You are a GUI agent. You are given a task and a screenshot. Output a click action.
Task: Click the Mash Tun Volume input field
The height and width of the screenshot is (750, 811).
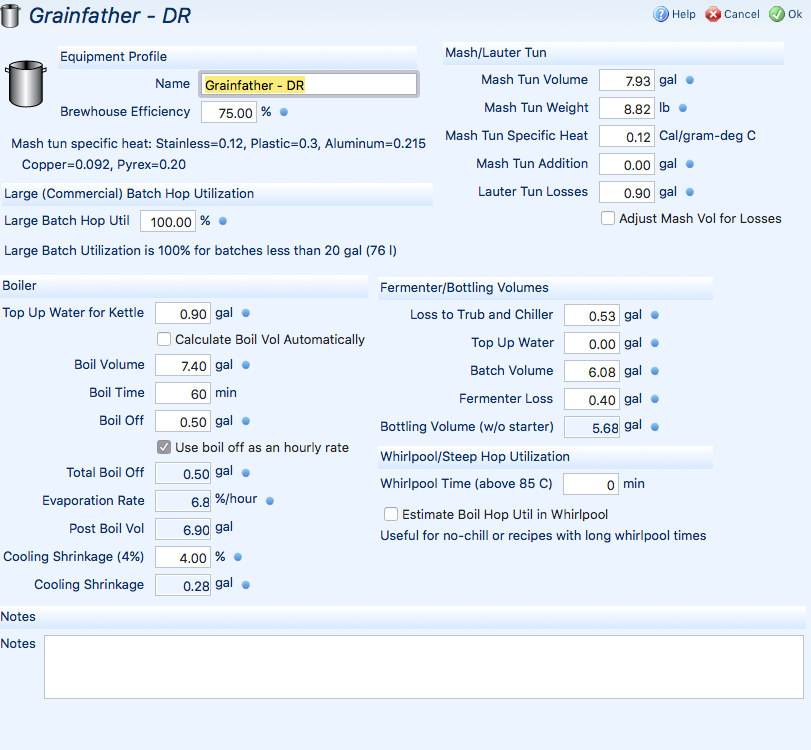(627, 80)
